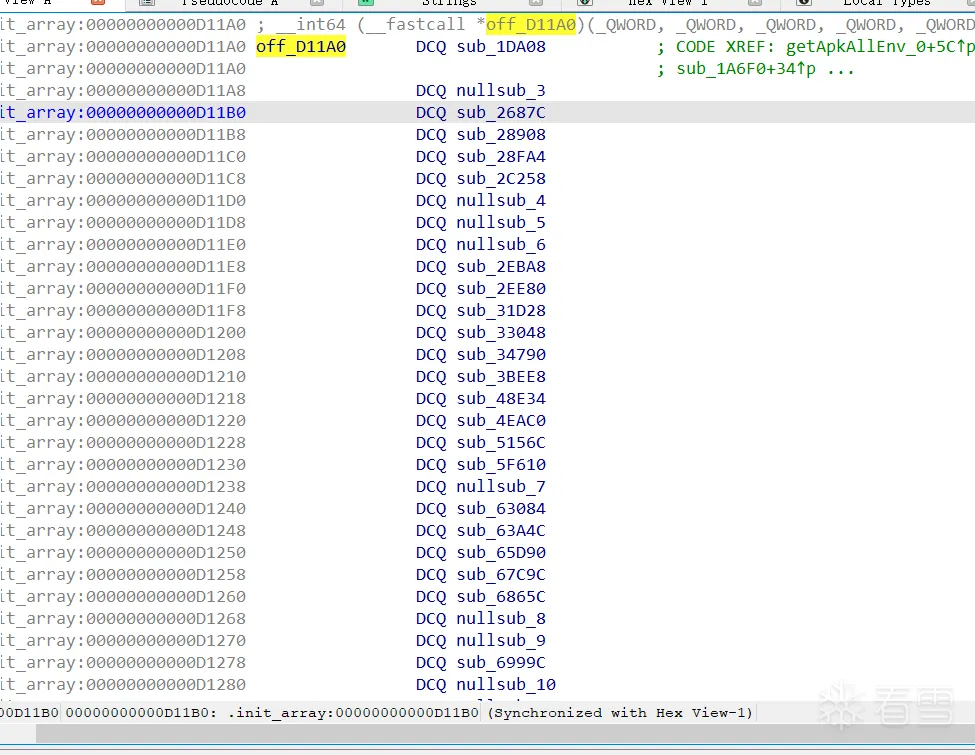
Task: Jump to getApkAllEnv_0+5C cross reference
Action: click(876, 47)
